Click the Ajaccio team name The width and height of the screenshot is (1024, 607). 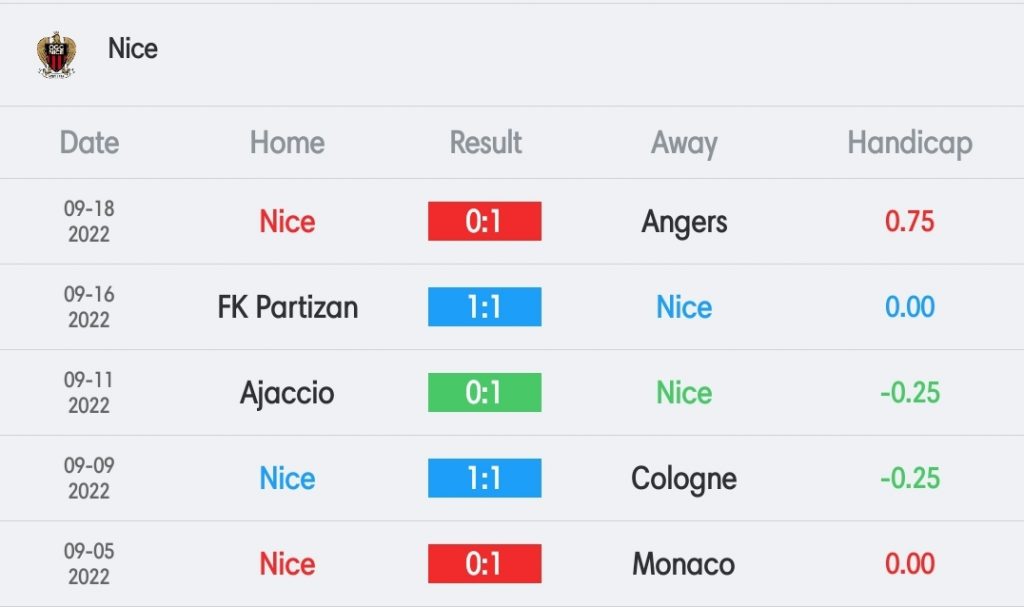pyautogui.click(x=287, y=393)
